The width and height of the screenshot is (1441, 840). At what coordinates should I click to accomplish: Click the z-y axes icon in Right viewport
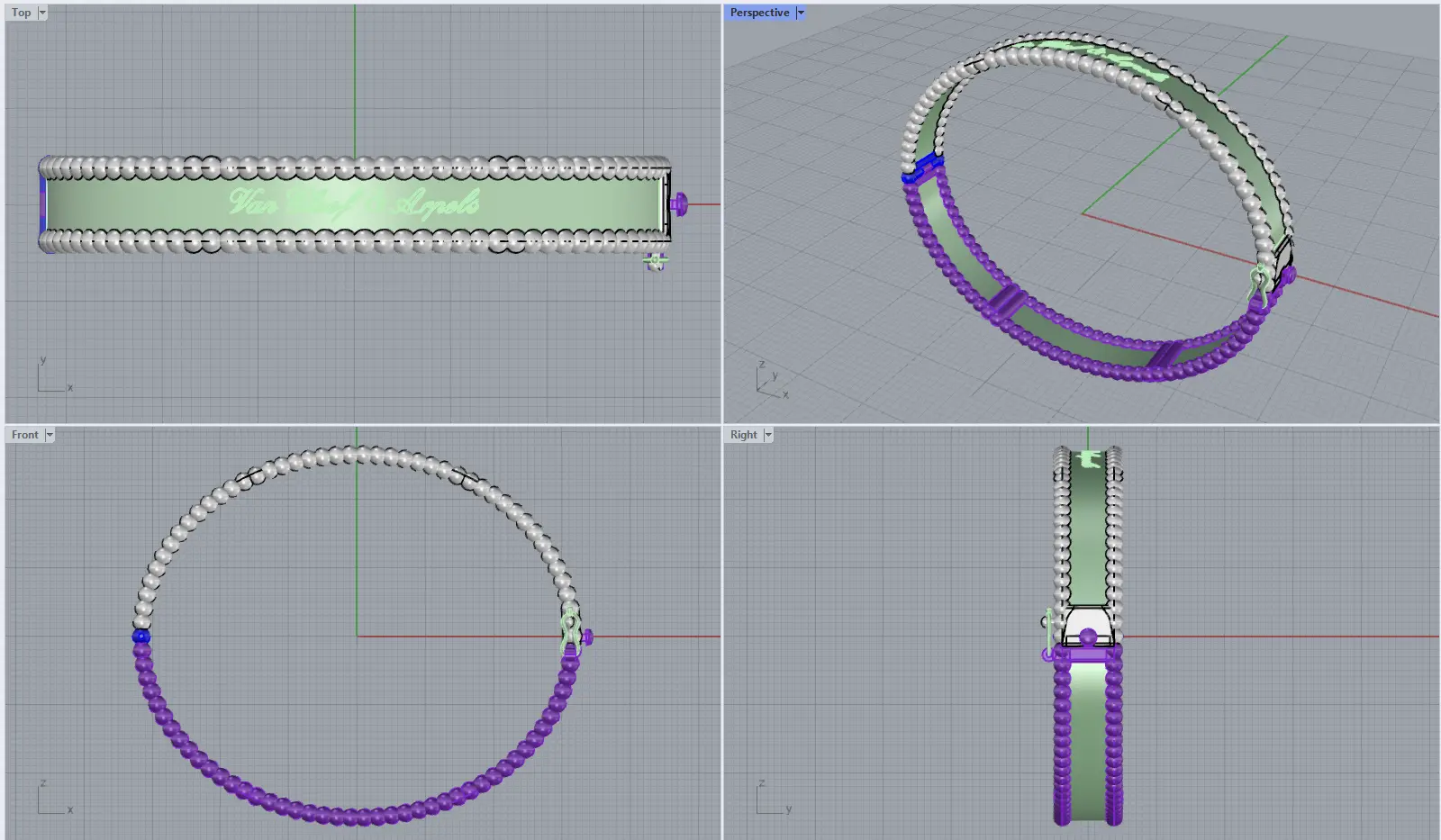(772, 799)
